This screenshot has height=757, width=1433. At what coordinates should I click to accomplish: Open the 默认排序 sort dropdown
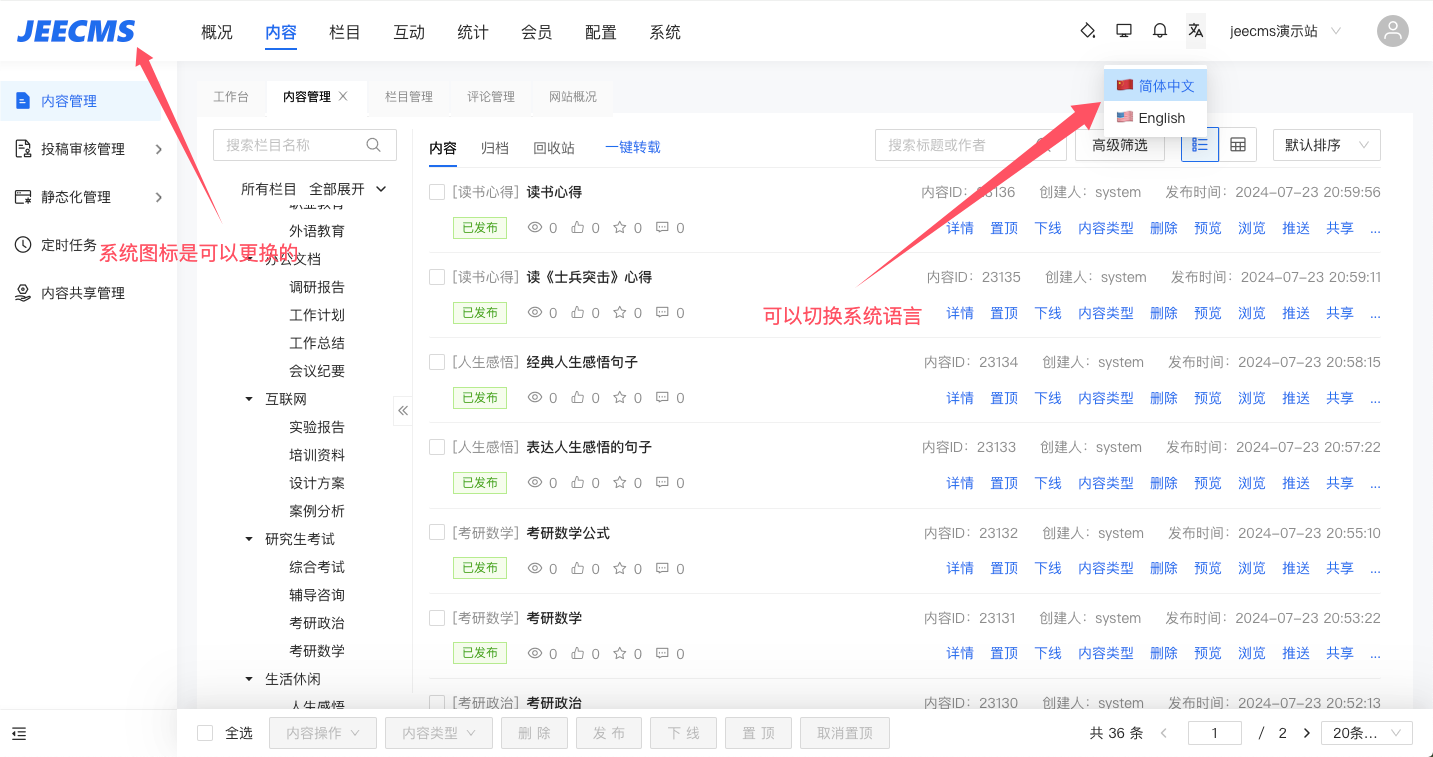coord(1326,144)
